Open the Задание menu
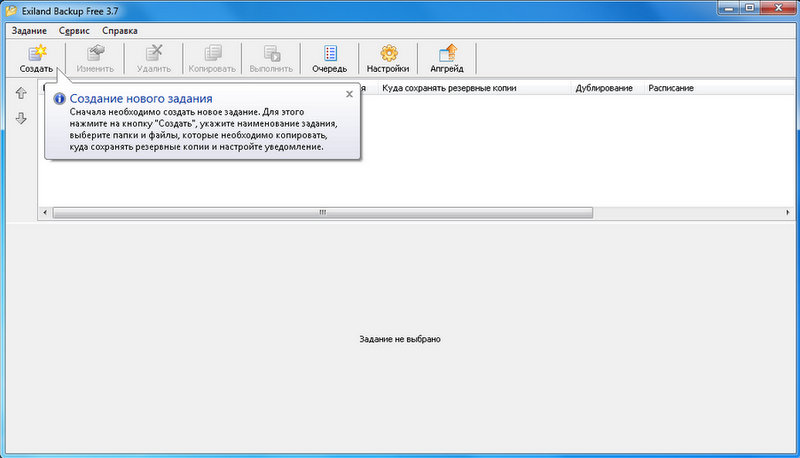Screen dimensions: 800x458 (x=29, y=31)
